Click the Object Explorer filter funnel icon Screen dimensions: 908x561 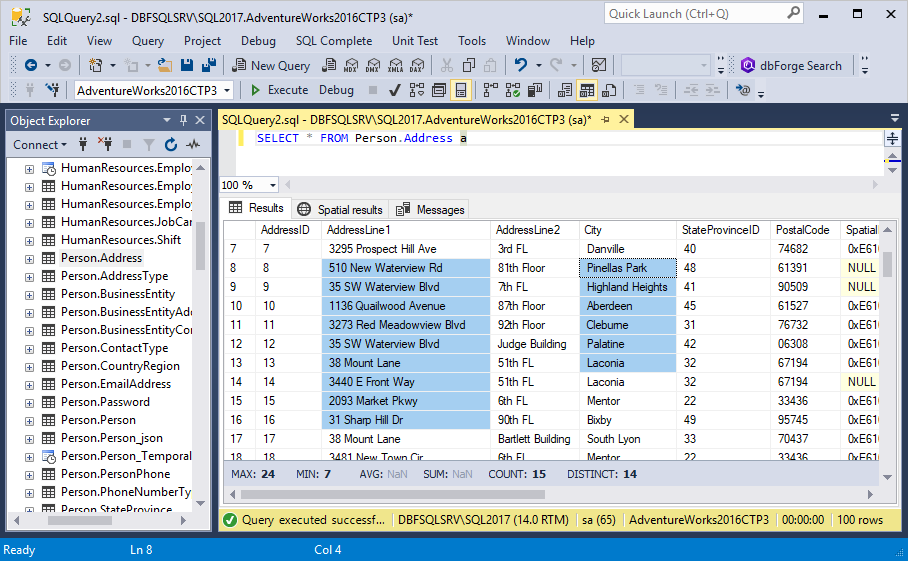(x=149, y=144)
